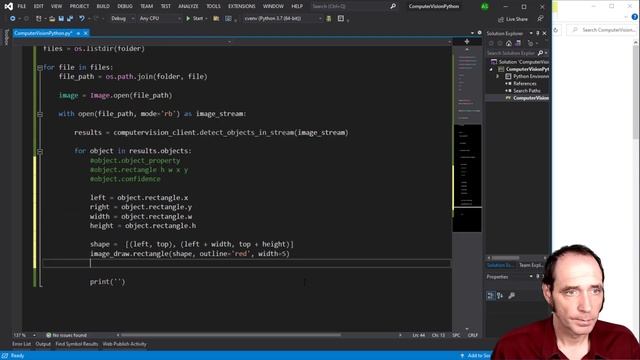This screenshot has width=640, height=360.
Task: Click the navigate backward toolbar icon
Action: [13, 18]
